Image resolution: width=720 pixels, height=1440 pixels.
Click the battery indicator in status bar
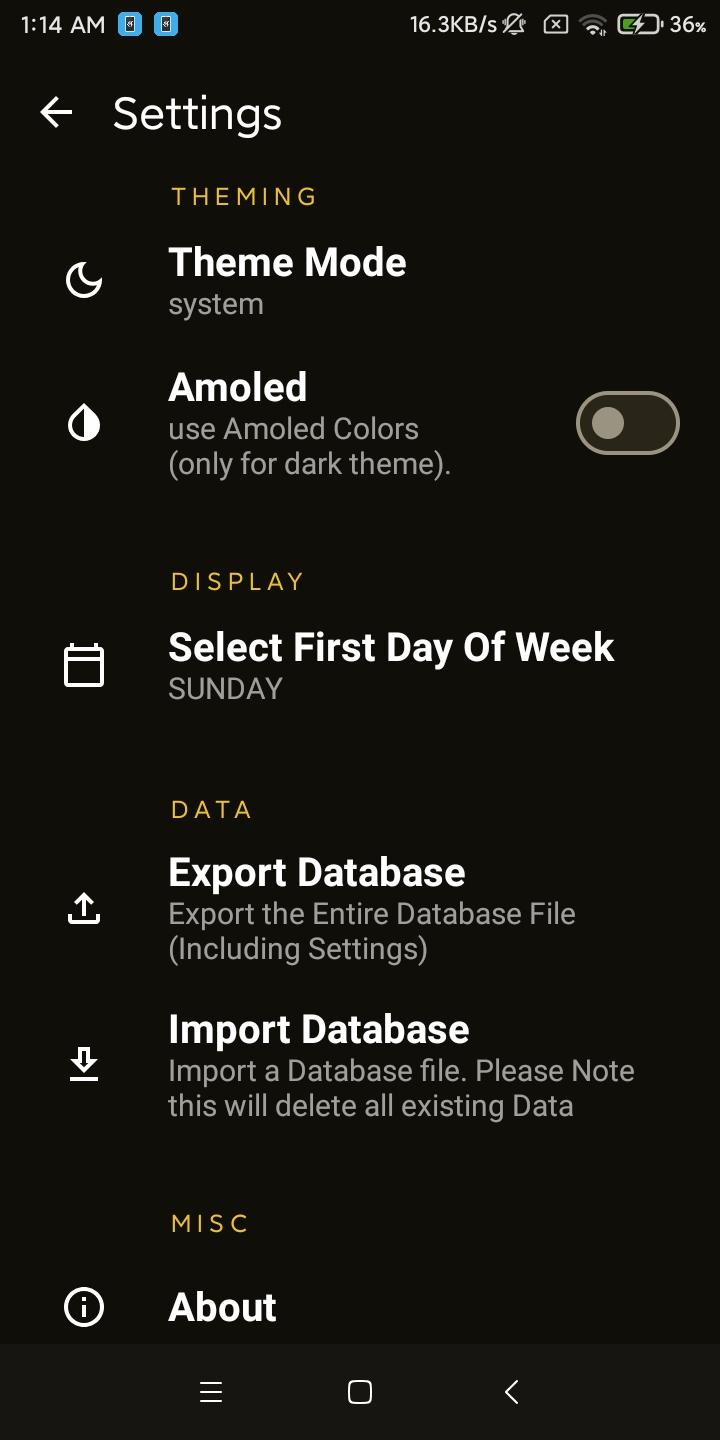point(639,25)
